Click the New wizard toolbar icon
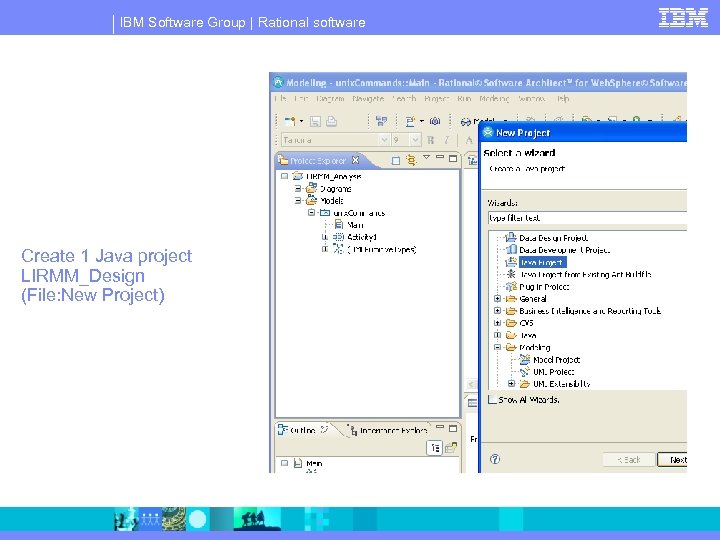 pyautogui.click(x=290, y=121)
